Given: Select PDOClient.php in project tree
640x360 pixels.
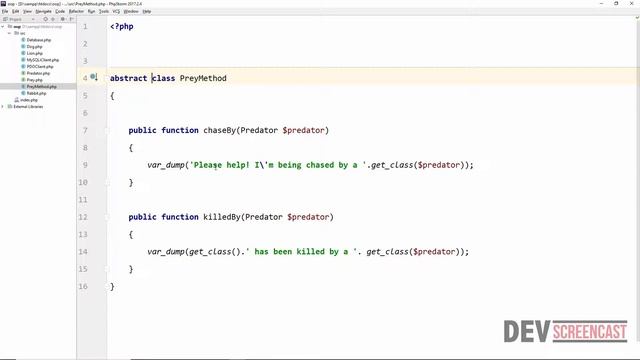Looking at the screenshot, I should pos(40,67).
